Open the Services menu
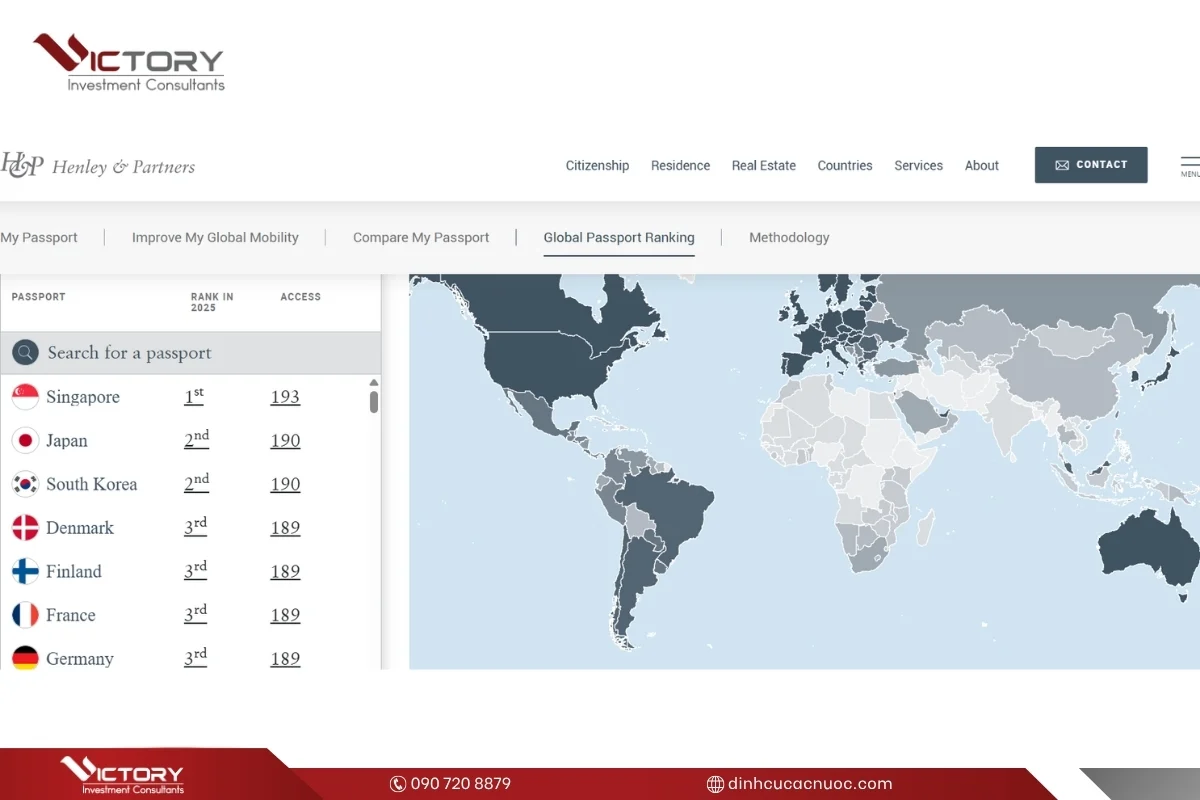 point(918,166)
